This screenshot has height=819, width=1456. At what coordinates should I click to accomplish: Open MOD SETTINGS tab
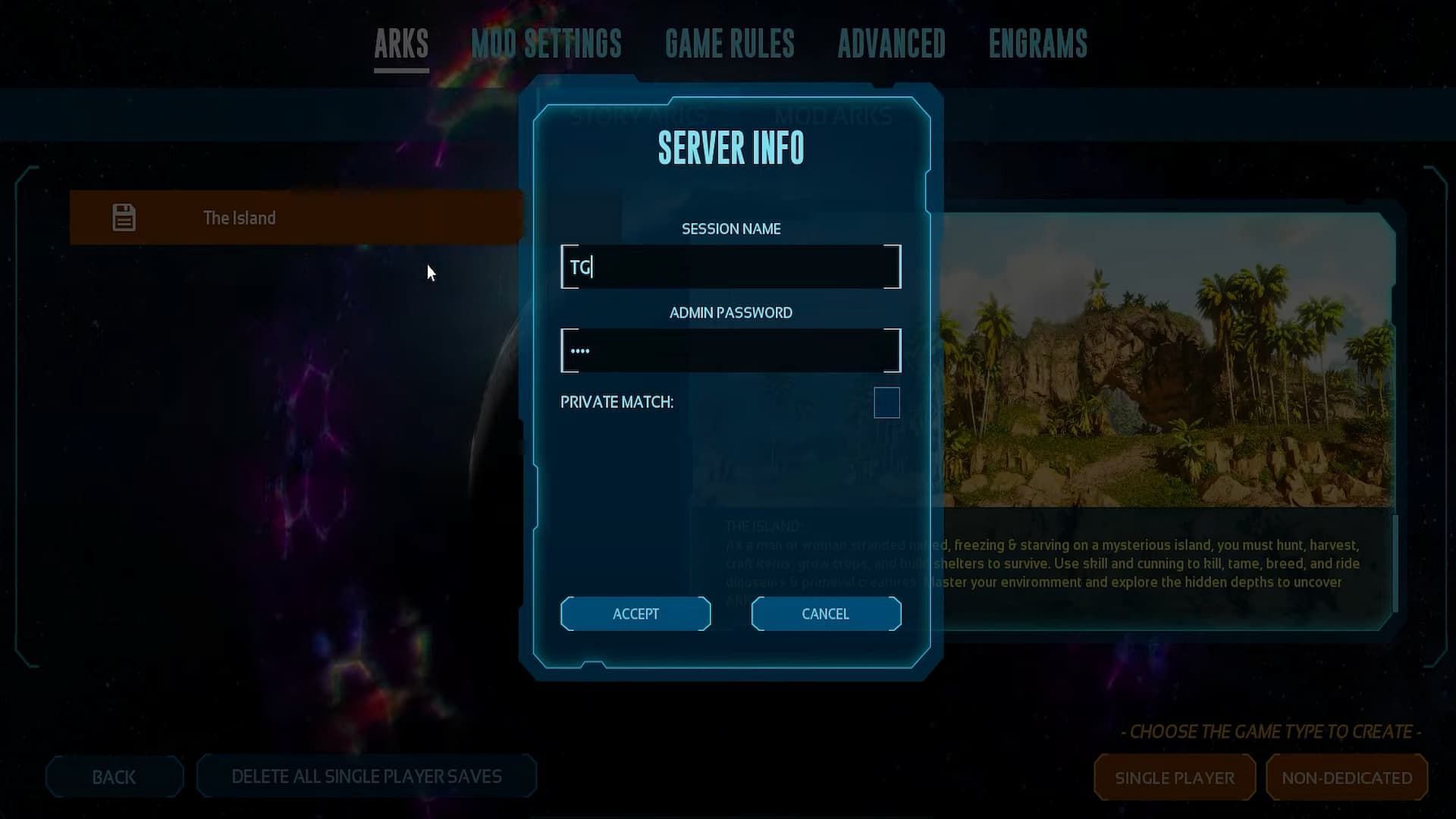(x=547, y=42)
